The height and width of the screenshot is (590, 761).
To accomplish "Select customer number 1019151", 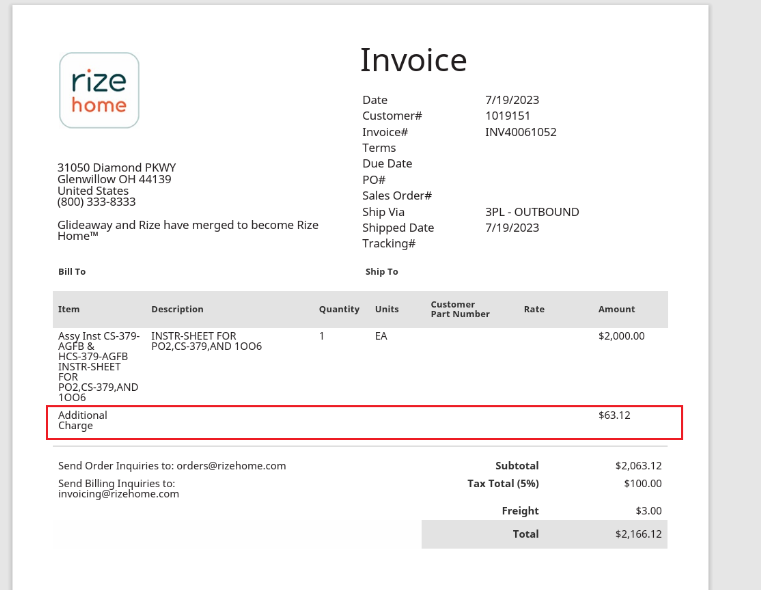I will (506, 116).
